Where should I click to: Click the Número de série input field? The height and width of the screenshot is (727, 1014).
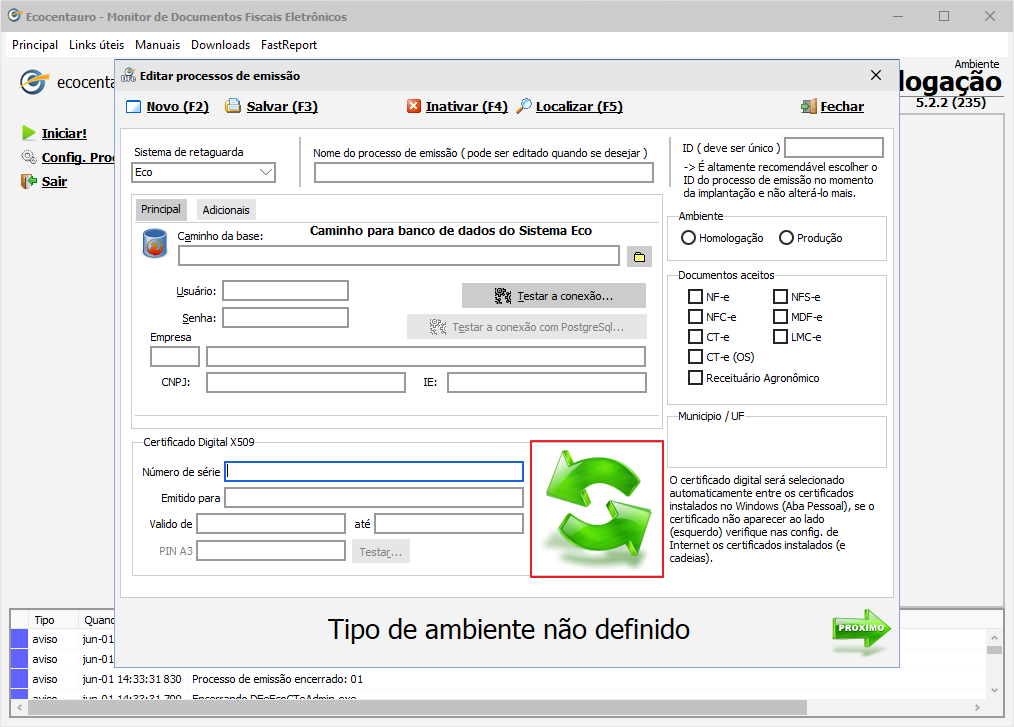click(374, 471)
